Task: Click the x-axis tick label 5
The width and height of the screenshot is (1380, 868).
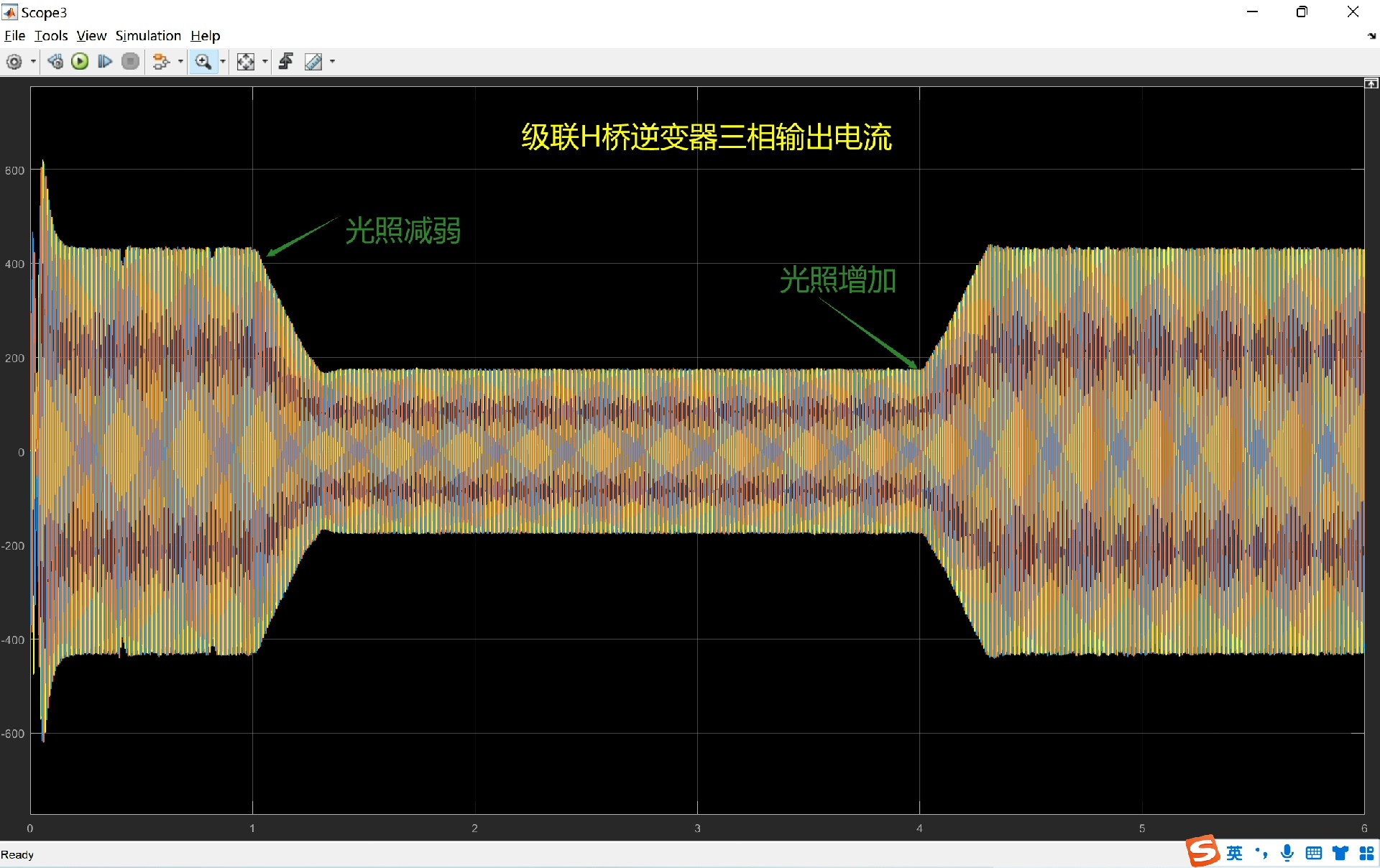Action: pos(1142,828)
